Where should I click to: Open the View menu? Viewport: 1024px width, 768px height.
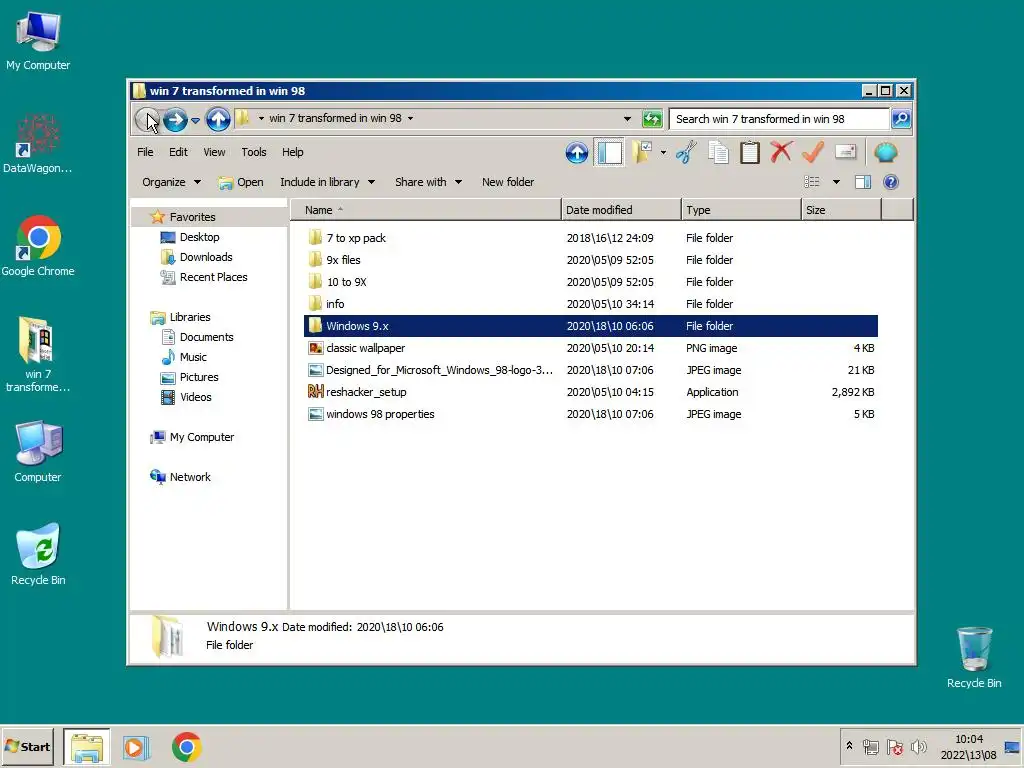(214, 152)
